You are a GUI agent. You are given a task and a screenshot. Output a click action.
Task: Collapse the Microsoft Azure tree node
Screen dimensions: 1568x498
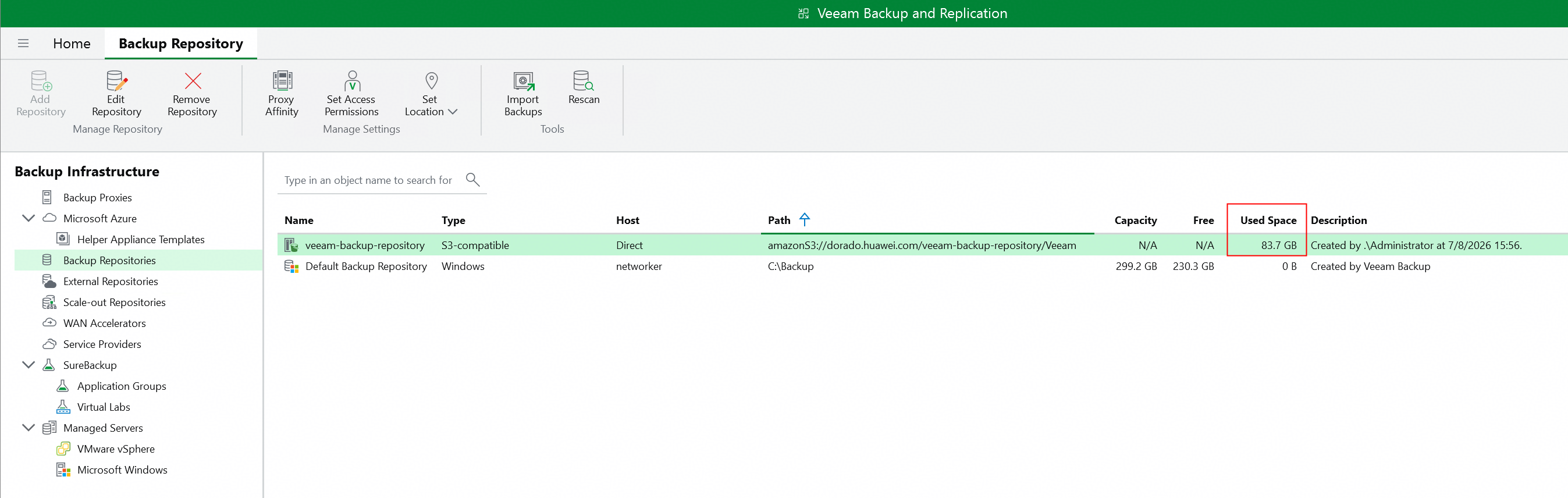click(x=28, y=218)
